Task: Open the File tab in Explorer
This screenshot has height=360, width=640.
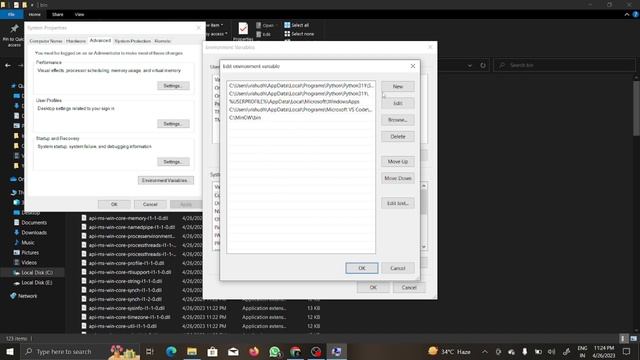Action: pyautogui.click(x=11, y=14)
